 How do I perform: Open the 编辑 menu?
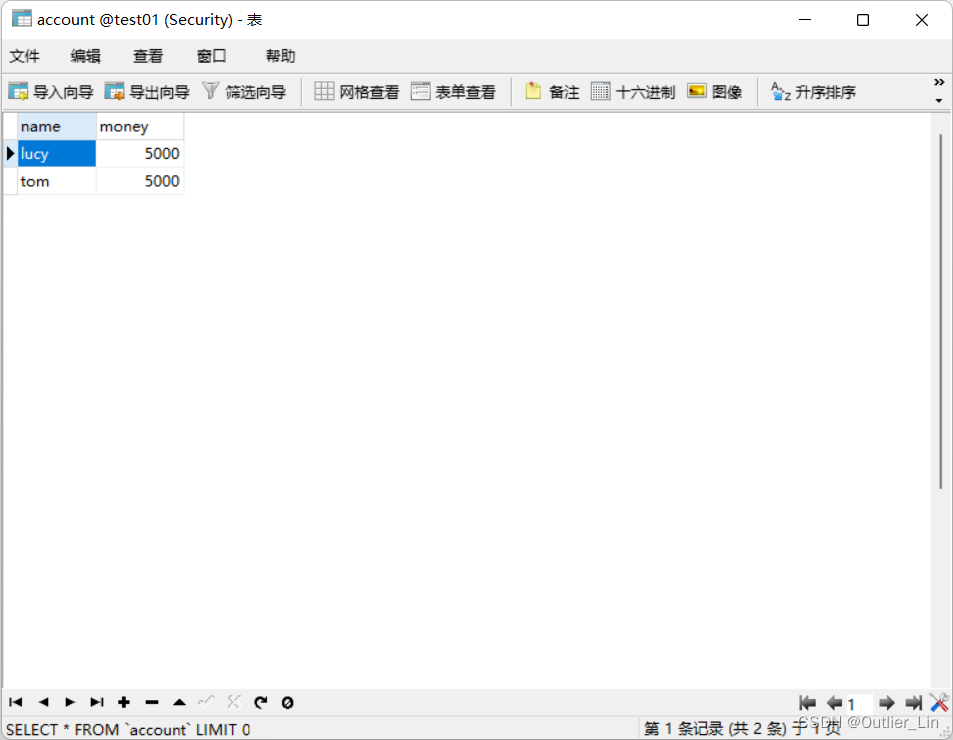pos(85,56)
